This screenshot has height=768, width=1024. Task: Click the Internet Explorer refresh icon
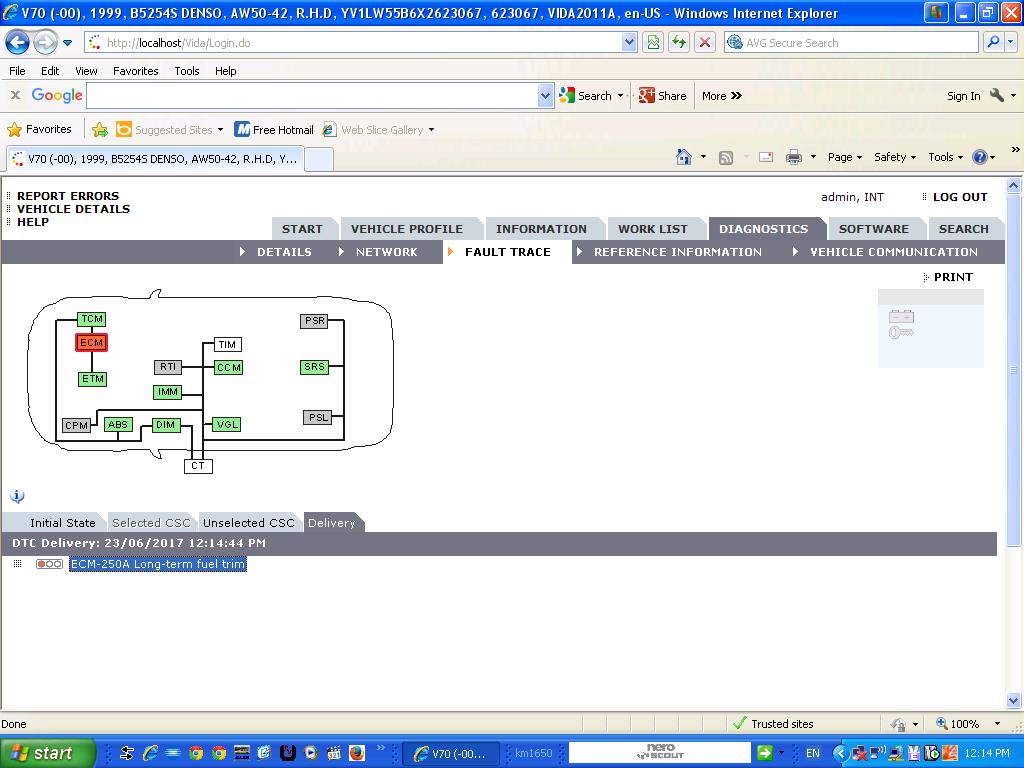coord(679,43)
